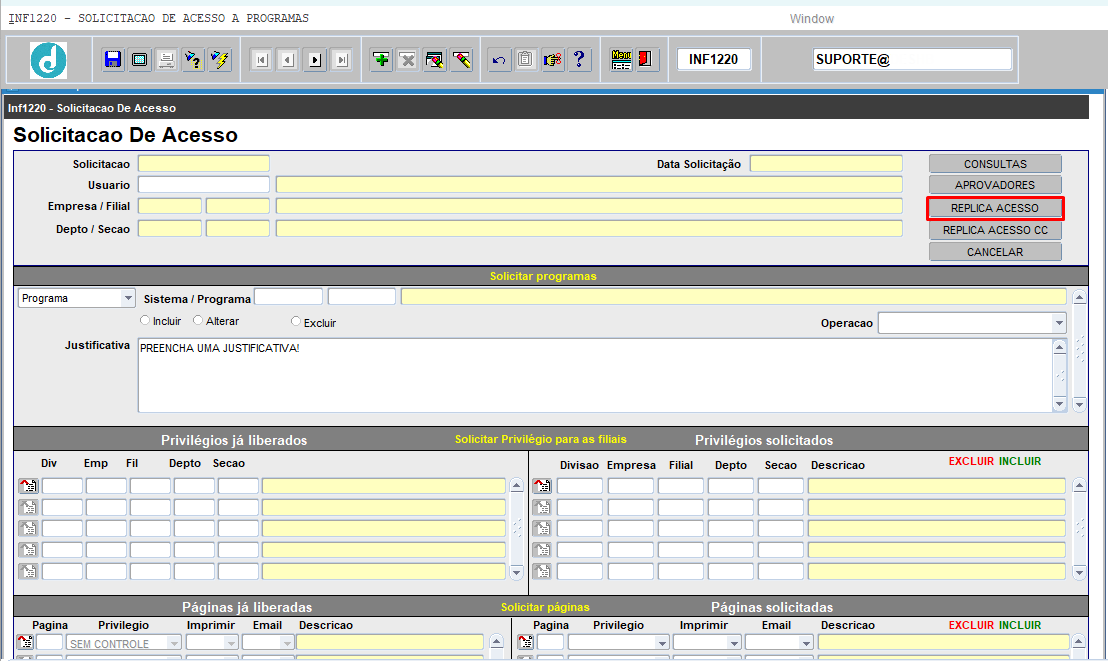
Task: Click the REPLICA ACESSO CC button
Action: point(995,230)
